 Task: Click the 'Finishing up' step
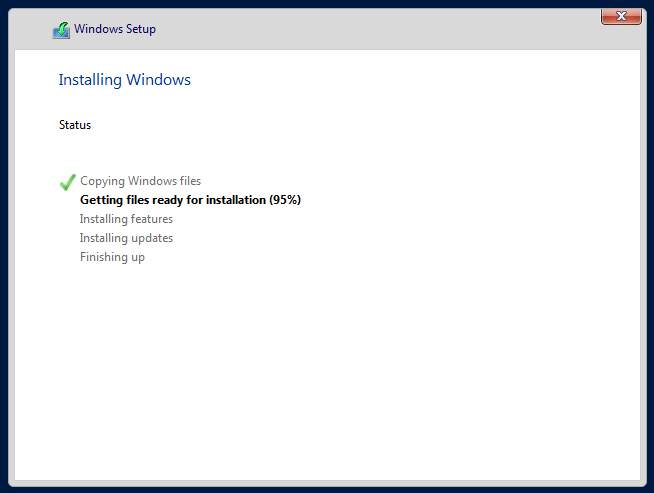(113, 257)
